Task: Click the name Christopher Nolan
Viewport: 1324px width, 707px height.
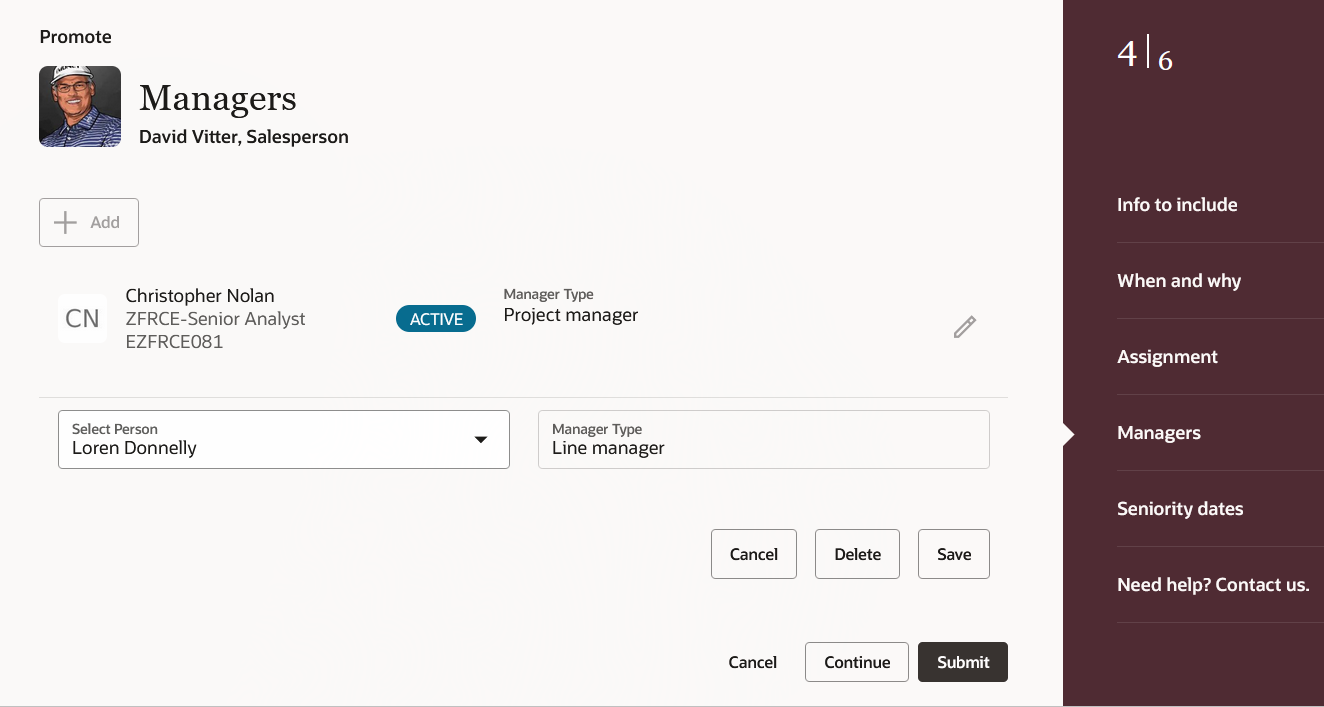Action: tap(200, 296)
